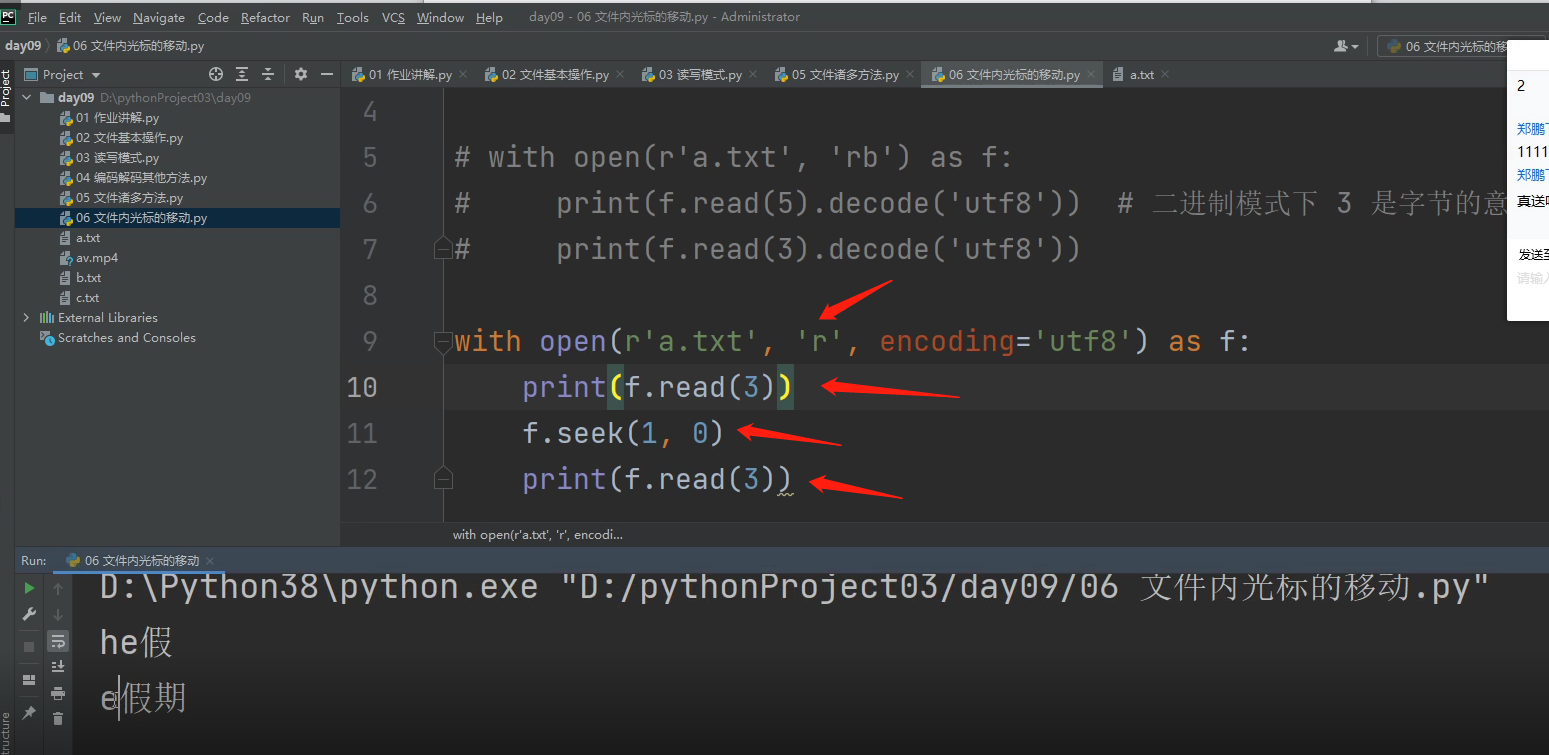
Task: Open the File menu
Action: coord(37,17)
